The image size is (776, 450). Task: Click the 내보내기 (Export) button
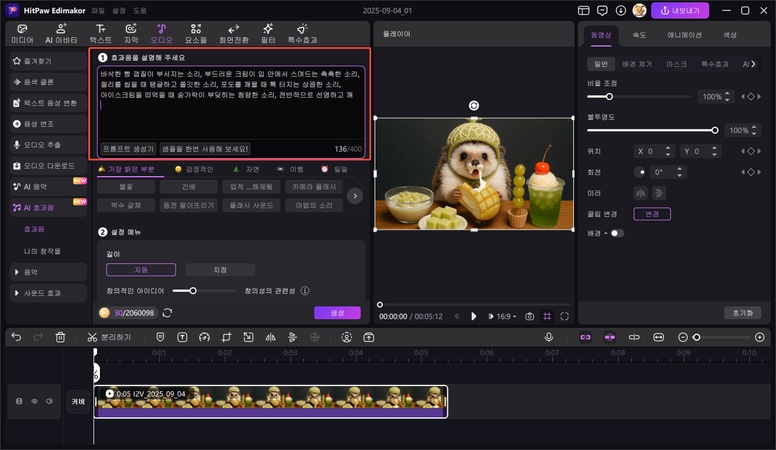(680, 10)
